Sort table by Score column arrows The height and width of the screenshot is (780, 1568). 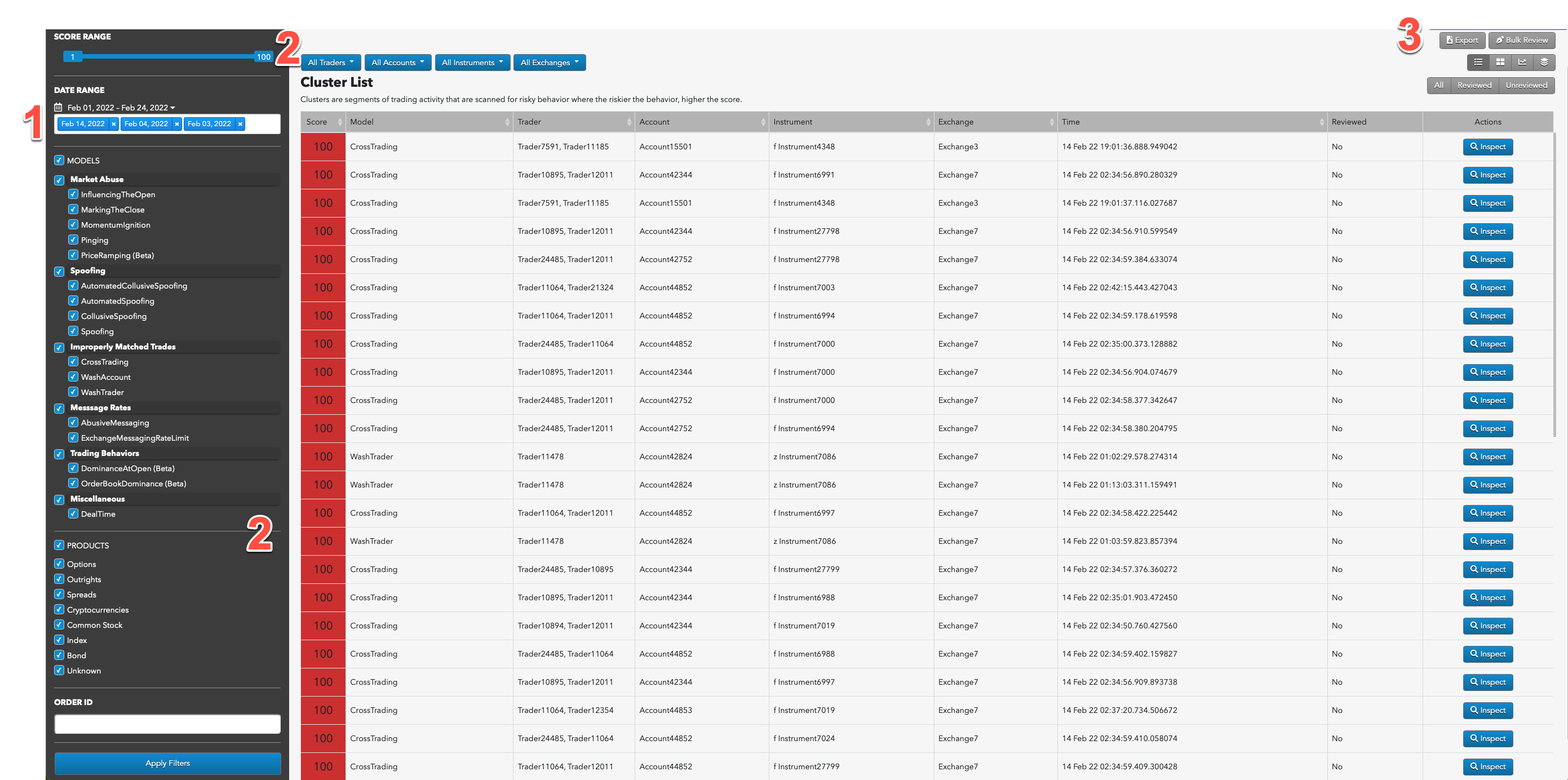click(340, 122)
